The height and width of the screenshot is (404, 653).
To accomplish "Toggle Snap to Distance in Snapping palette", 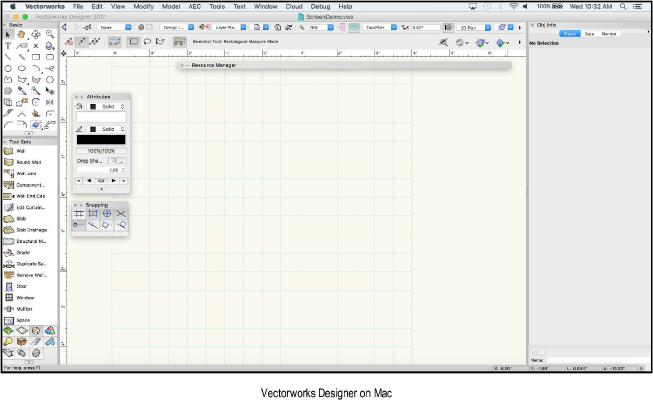I will (93, 225).
